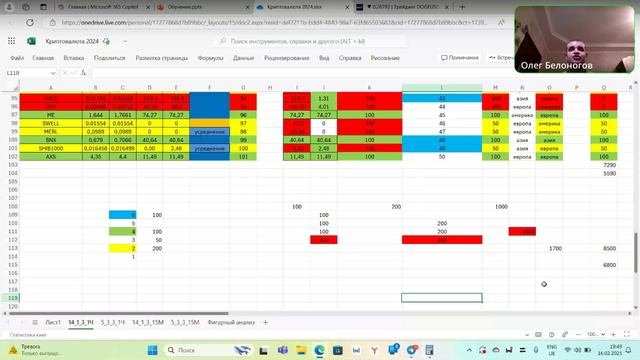The image size is (640, 360).
Task: Switch to the Главная ribbon tab
Action: (x=43, y=58)
